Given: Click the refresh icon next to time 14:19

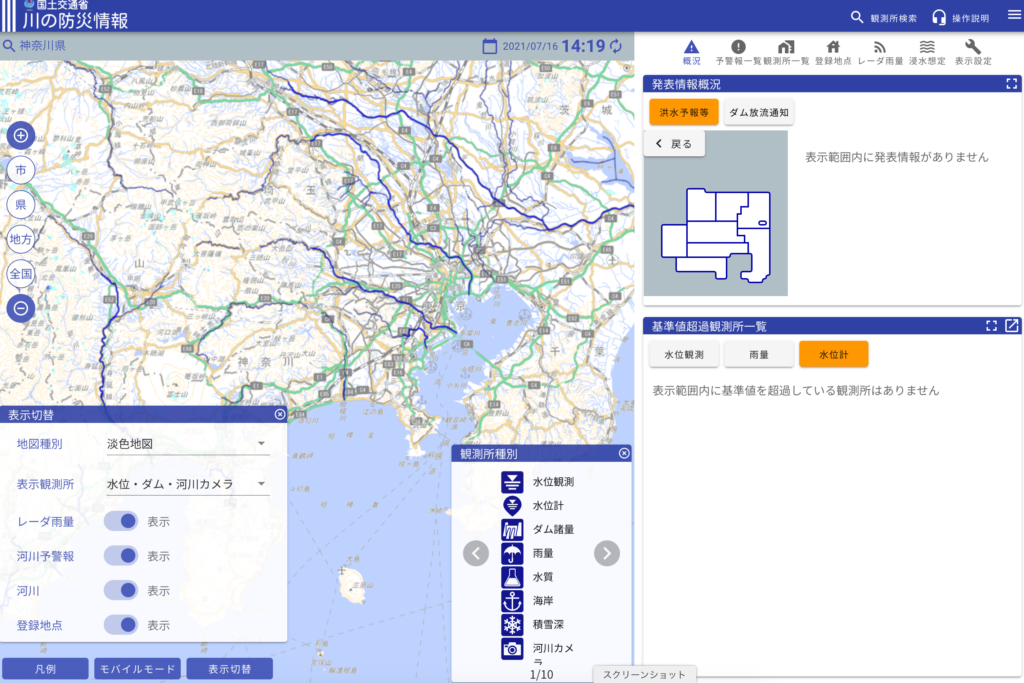Looking at the screenshot, I should 616,46.
